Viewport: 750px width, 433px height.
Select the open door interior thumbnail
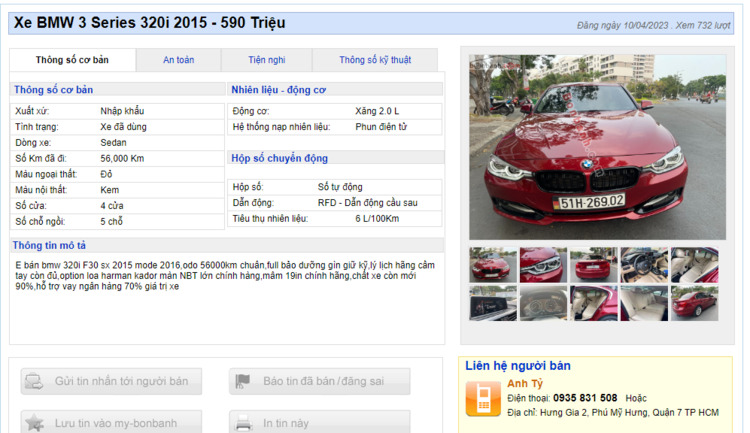594,303
